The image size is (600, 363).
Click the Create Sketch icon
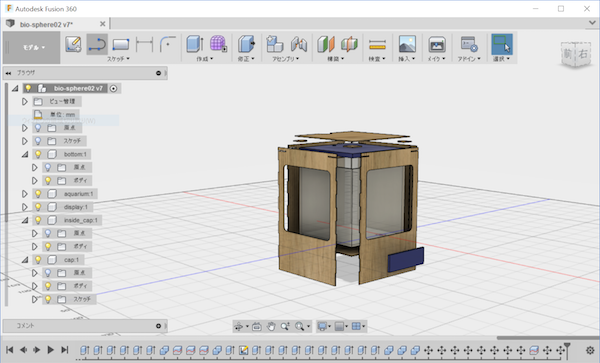click(x=73, y=44)
